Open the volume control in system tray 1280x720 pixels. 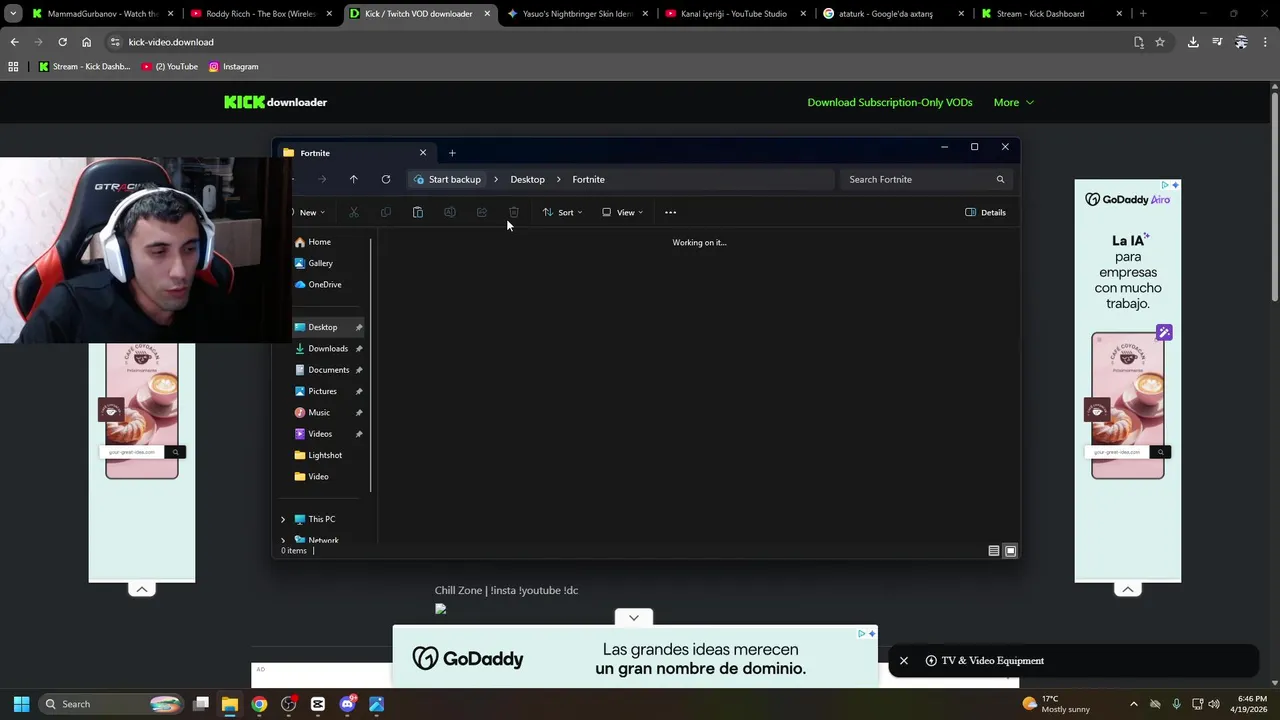(x=1214, y=704)
